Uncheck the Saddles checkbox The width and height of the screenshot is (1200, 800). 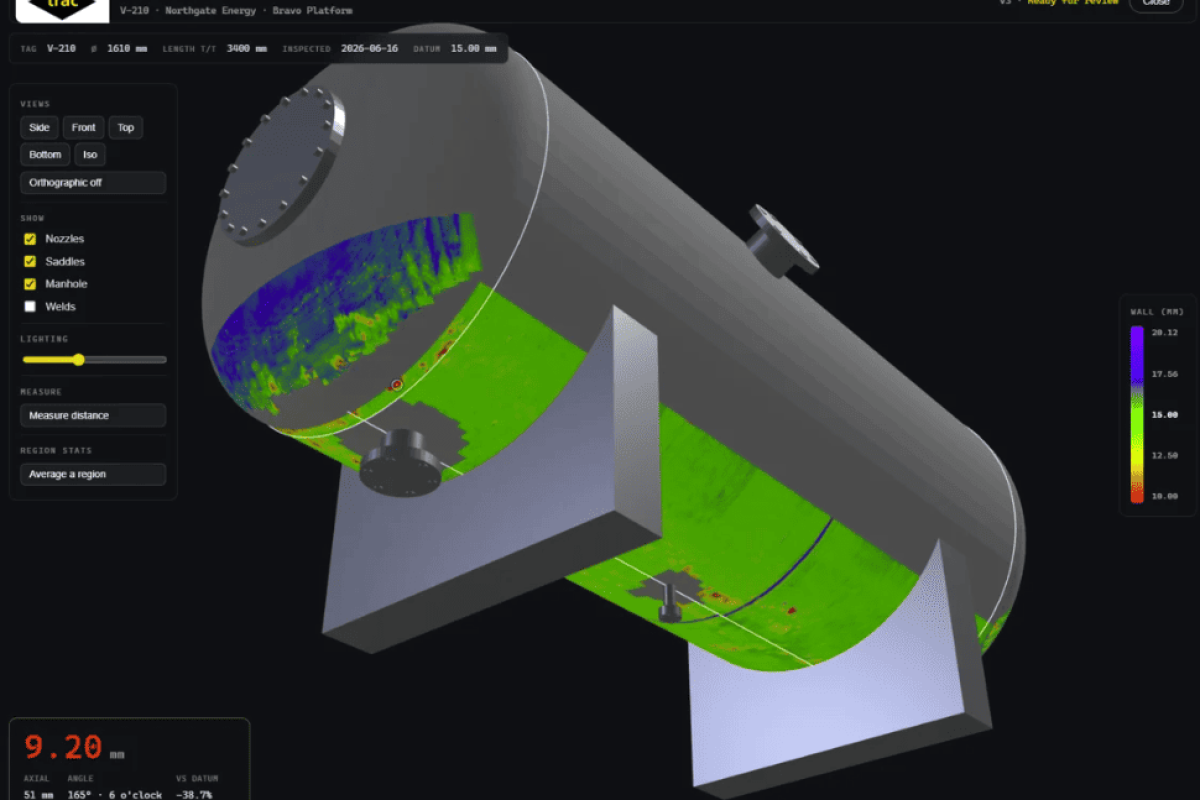coord(30,261)
